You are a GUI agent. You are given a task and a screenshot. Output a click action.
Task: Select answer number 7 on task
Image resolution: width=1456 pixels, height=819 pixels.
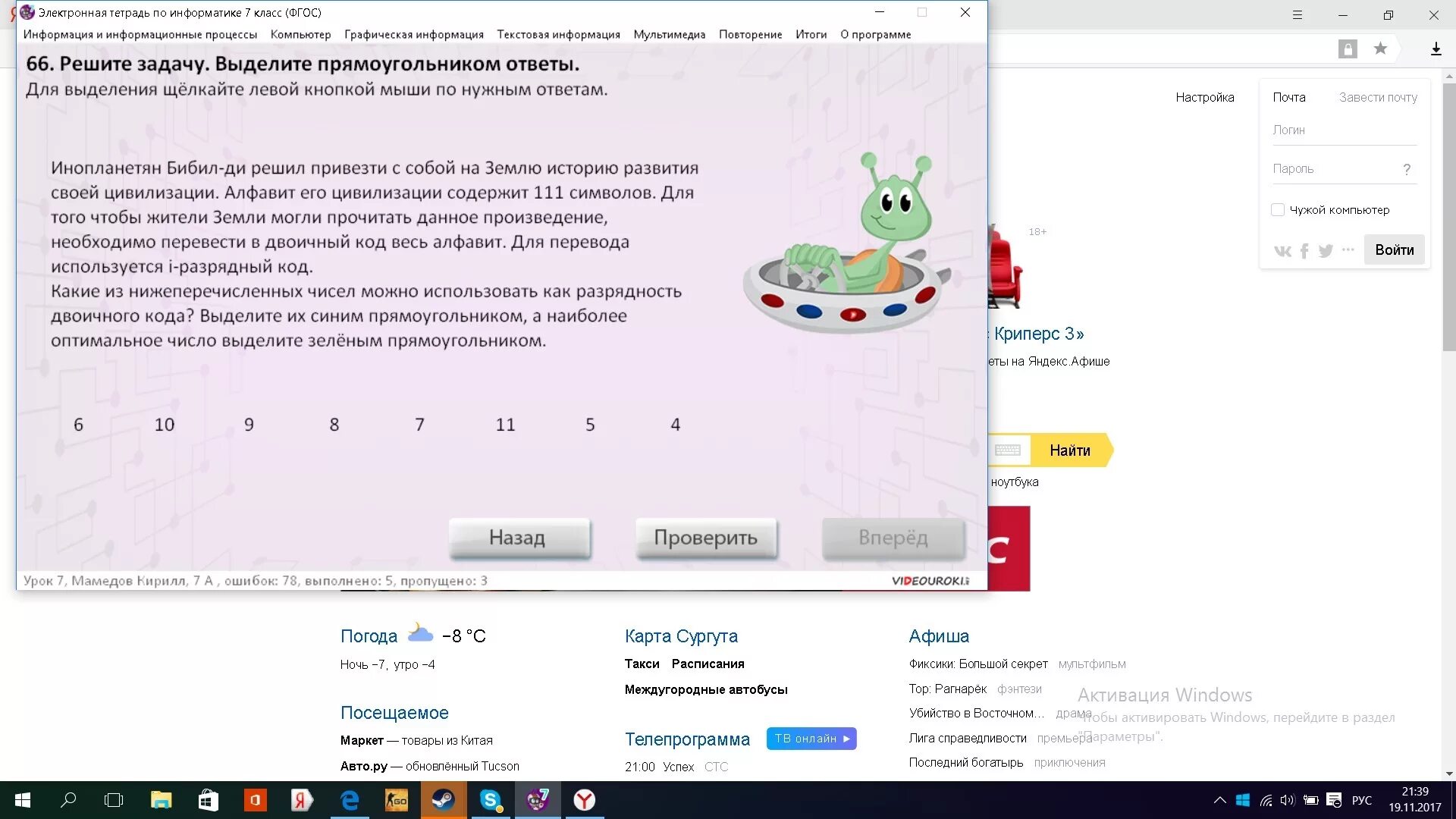(x=419, y=424)
